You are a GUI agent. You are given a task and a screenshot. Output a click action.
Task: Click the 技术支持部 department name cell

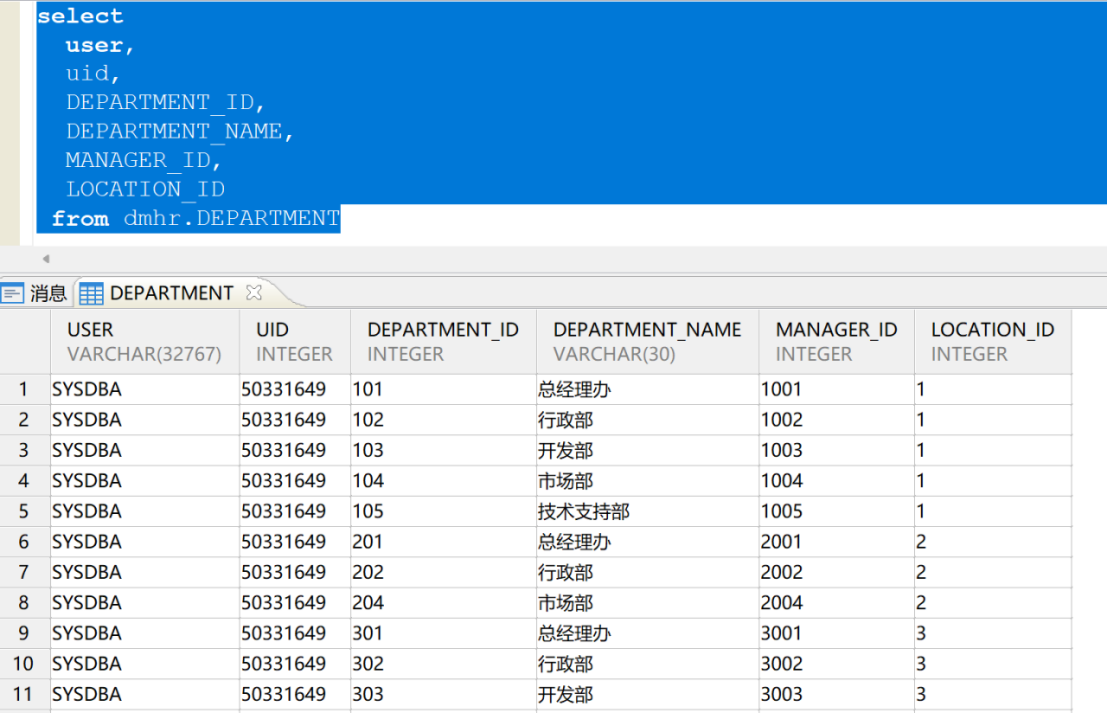(x=647, y=512)
